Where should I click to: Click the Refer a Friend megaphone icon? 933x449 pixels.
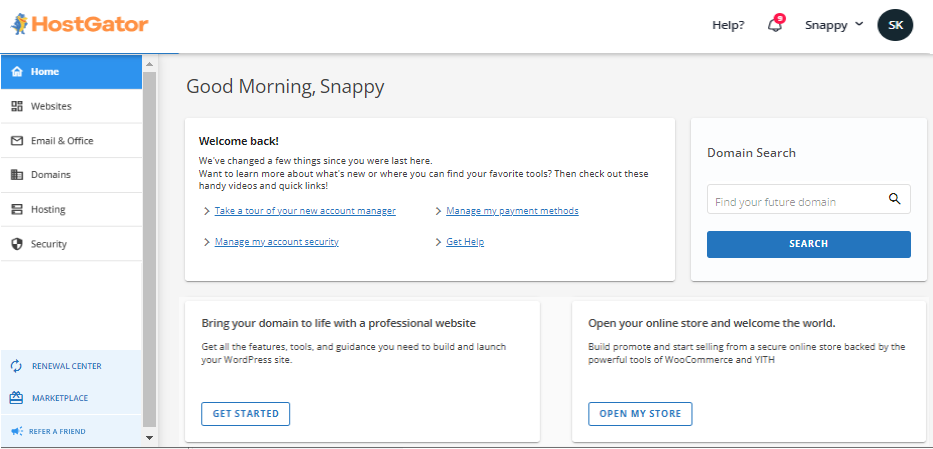pyautogui.click(x=16, y=431)
